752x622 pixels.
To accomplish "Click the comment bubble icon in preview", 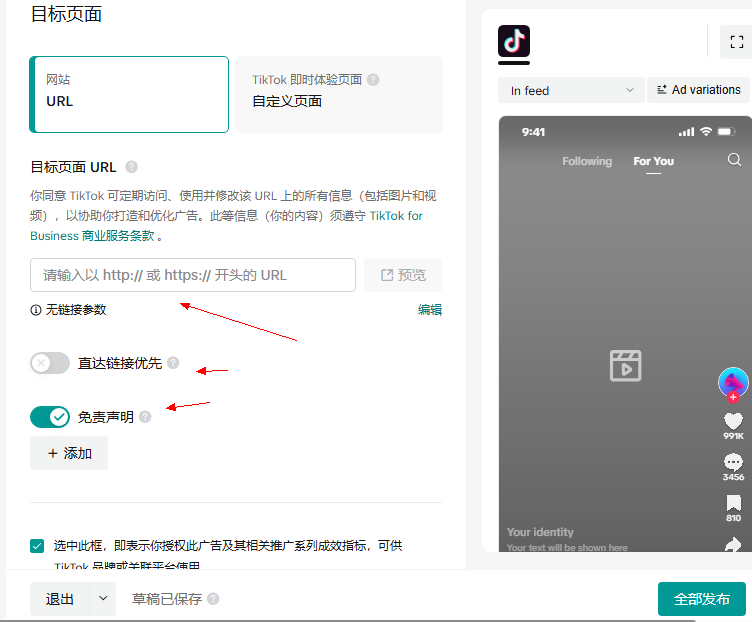I will 733,462.
